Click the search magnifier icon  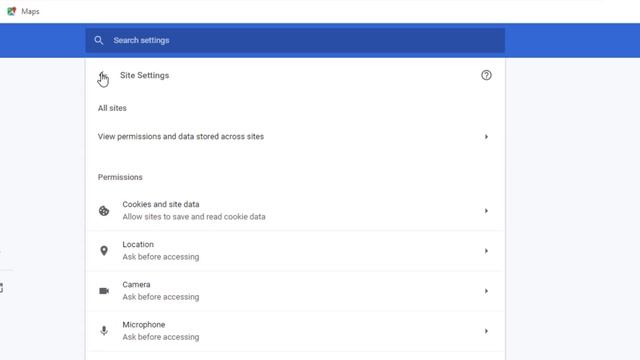pyautogui.click(x=98, y=40)
